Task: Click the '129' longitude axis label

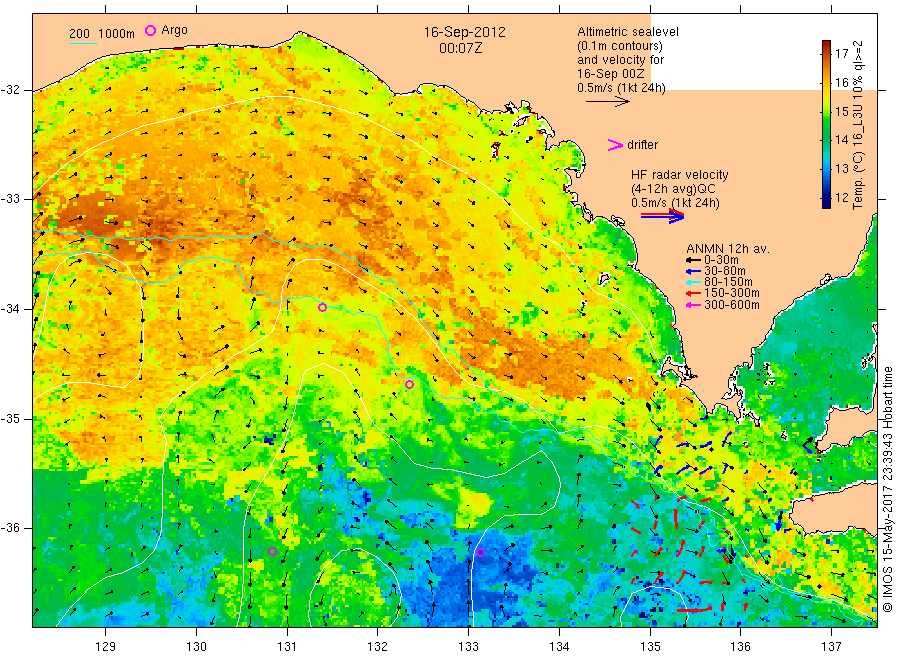Action: pyautogui.click(x=106, y=647)
